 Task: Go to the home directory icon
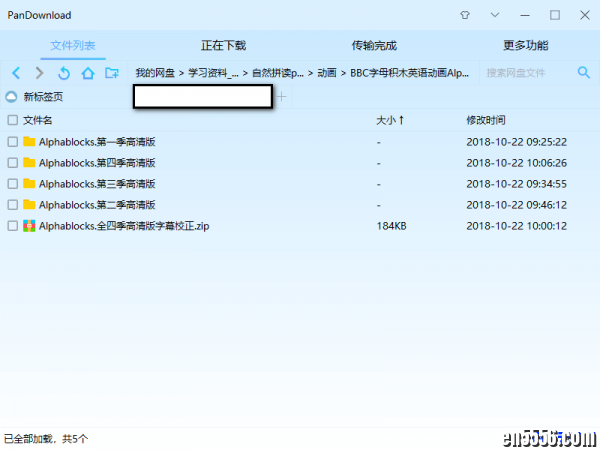pos(88,73)
